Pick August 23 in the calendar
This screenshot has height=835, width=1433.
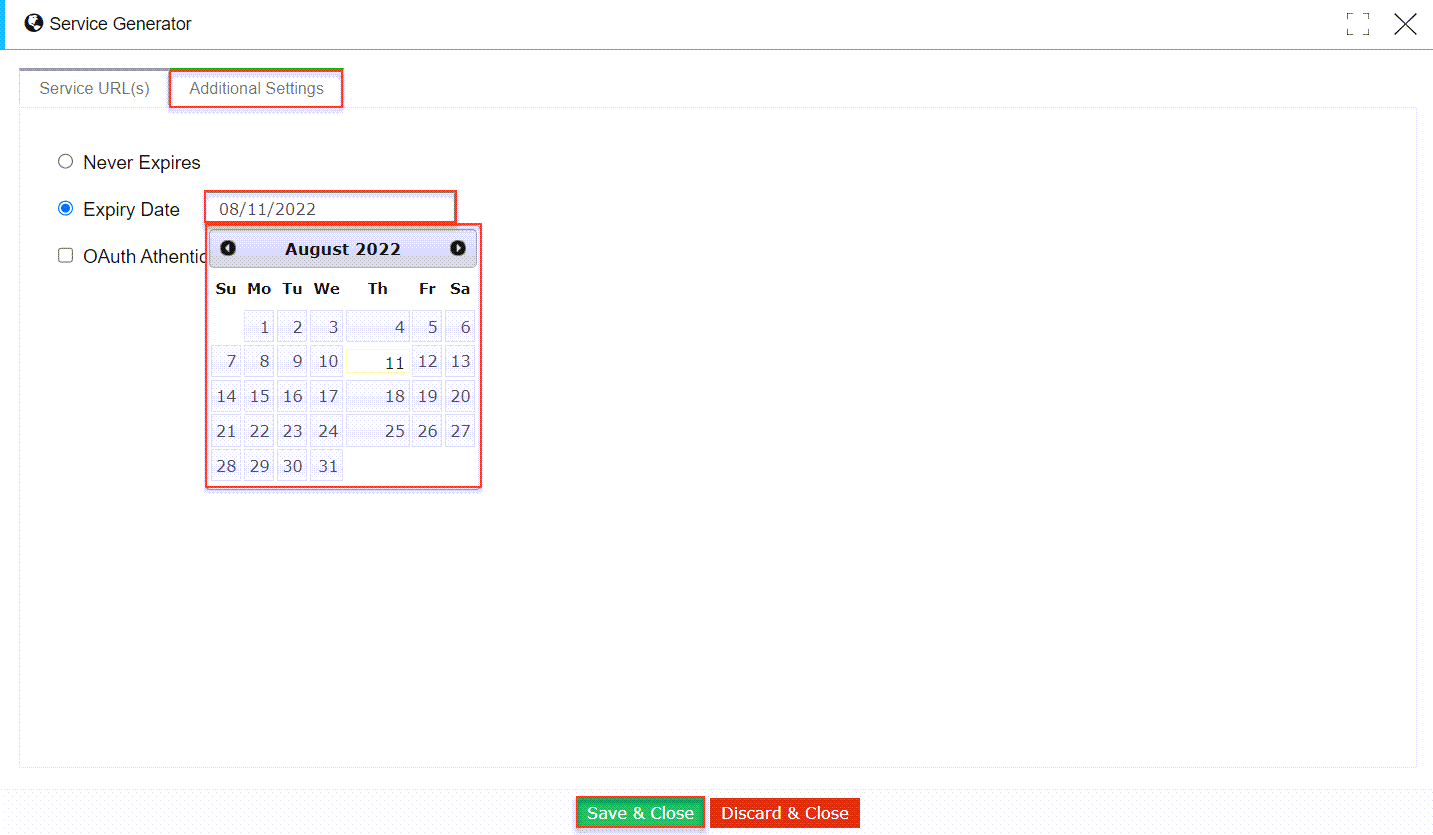click(292, 431)
